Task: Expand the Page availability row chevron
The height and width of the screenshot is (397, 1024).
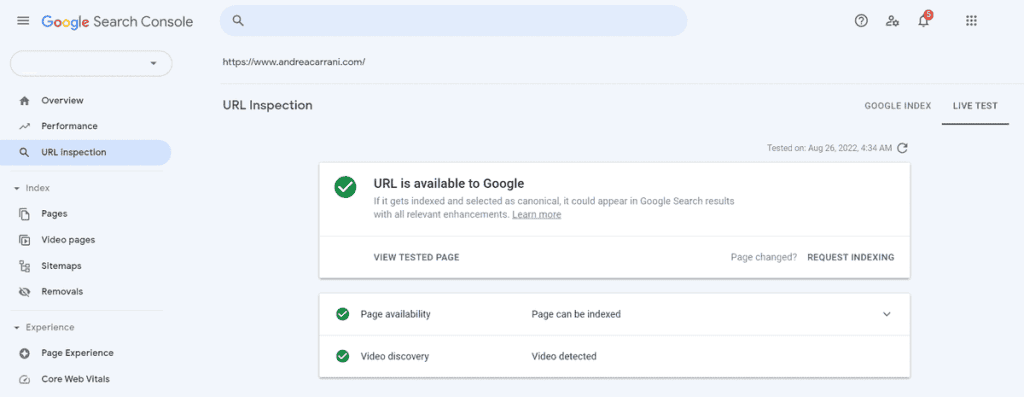Action: point(887,314)
